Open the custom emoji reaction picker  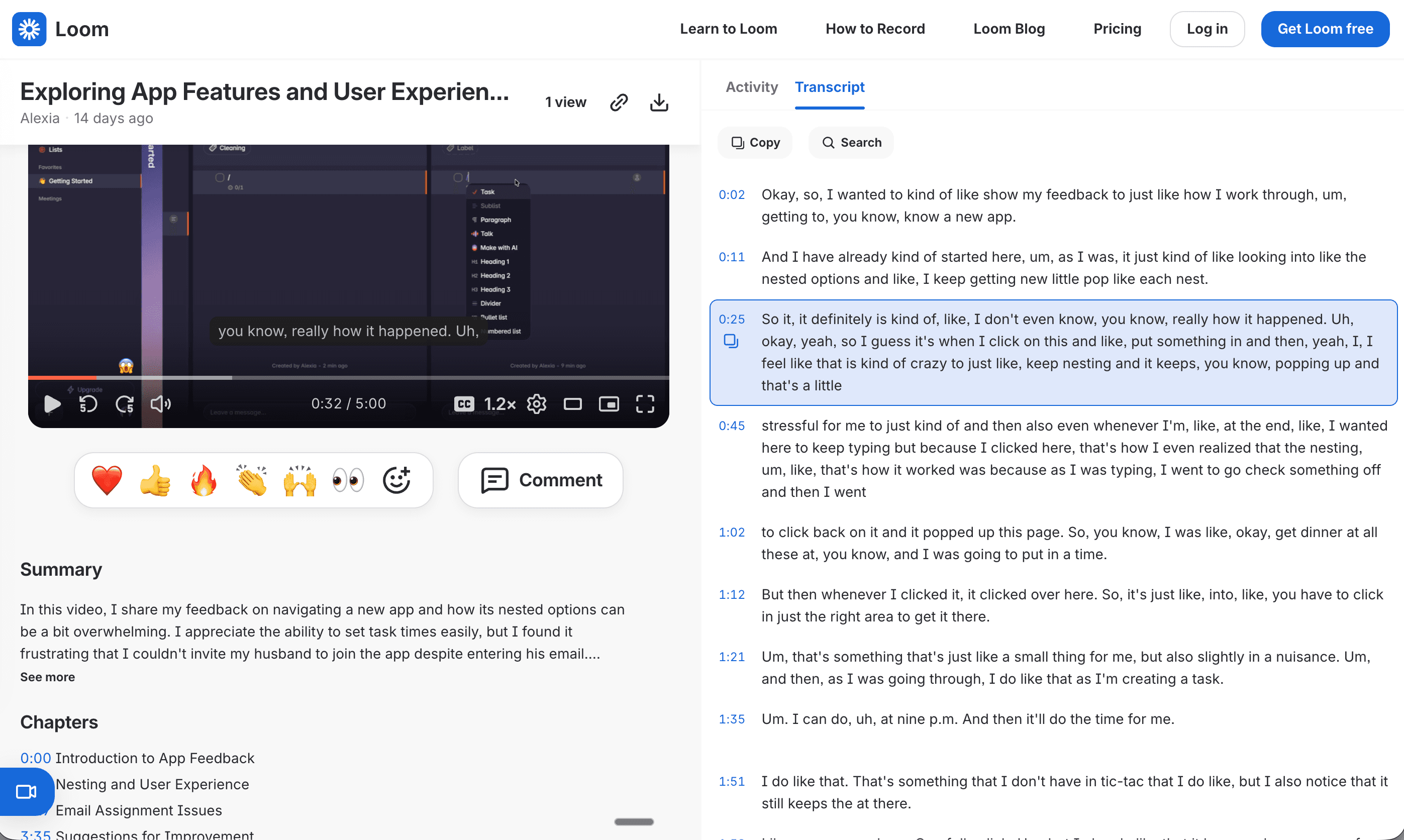[396, 480]
